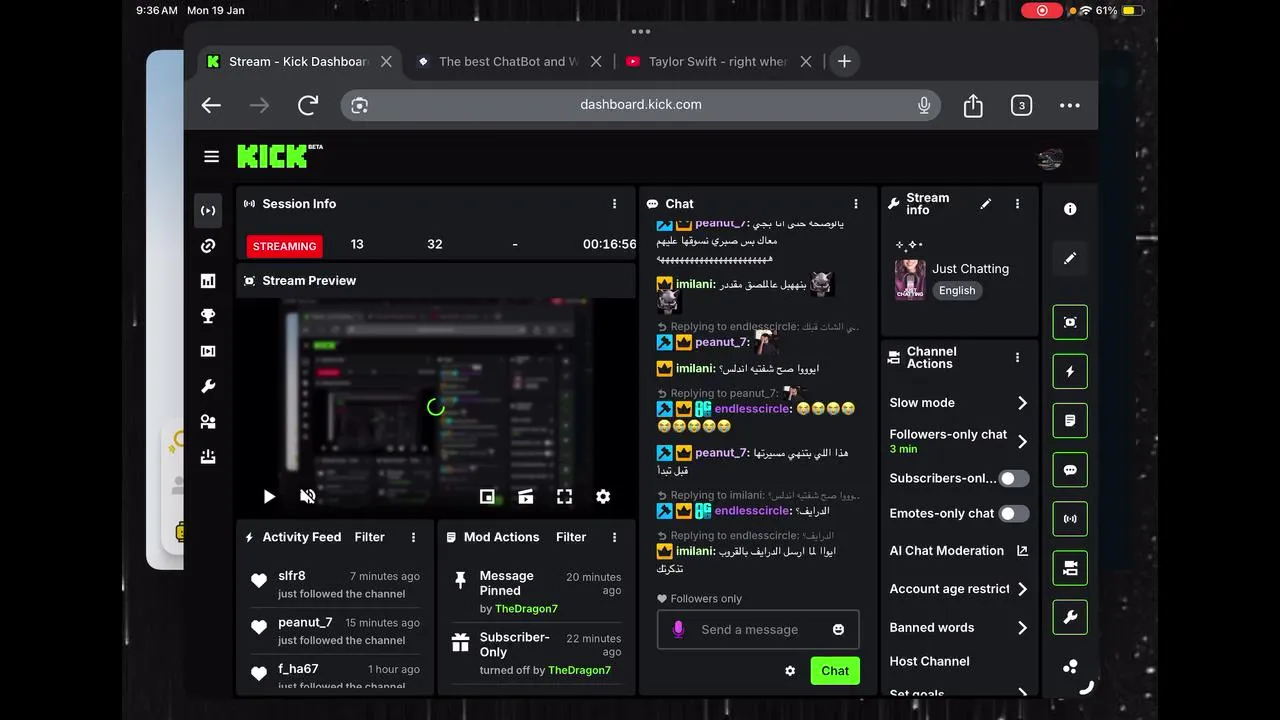The height and width of the screenshot is (720, 1280).
Task: Toggle the lightning activity widget icon in right toolbar
Action: click(x=1070, y=371)
